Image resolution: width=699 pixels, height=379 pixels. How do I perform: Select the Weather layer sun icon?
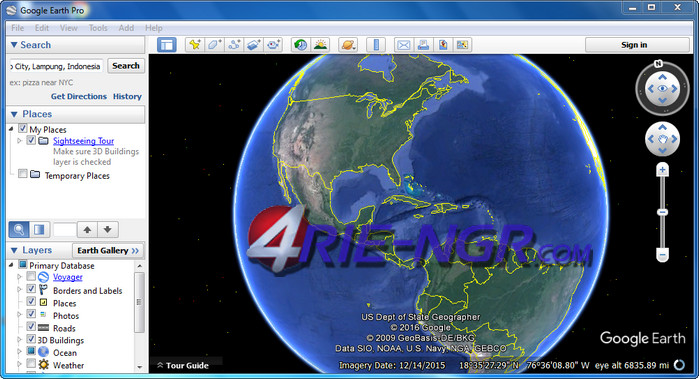click(x=43, y=365)
